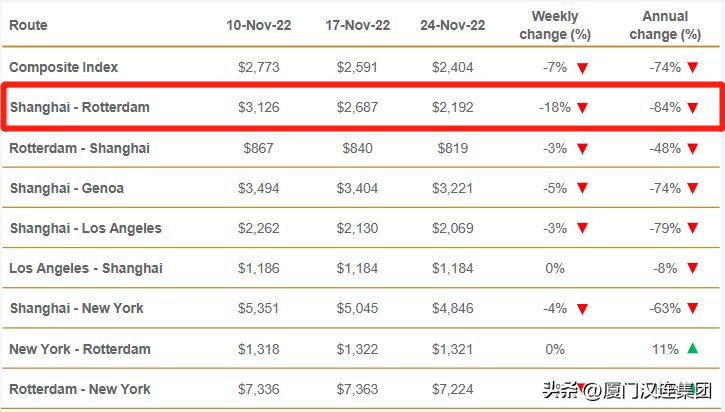This screenshot has height=412, width=725.
Task: Click the red arrow next to -63% annual change
Action: pyautogui.click(x=692, y=308)
